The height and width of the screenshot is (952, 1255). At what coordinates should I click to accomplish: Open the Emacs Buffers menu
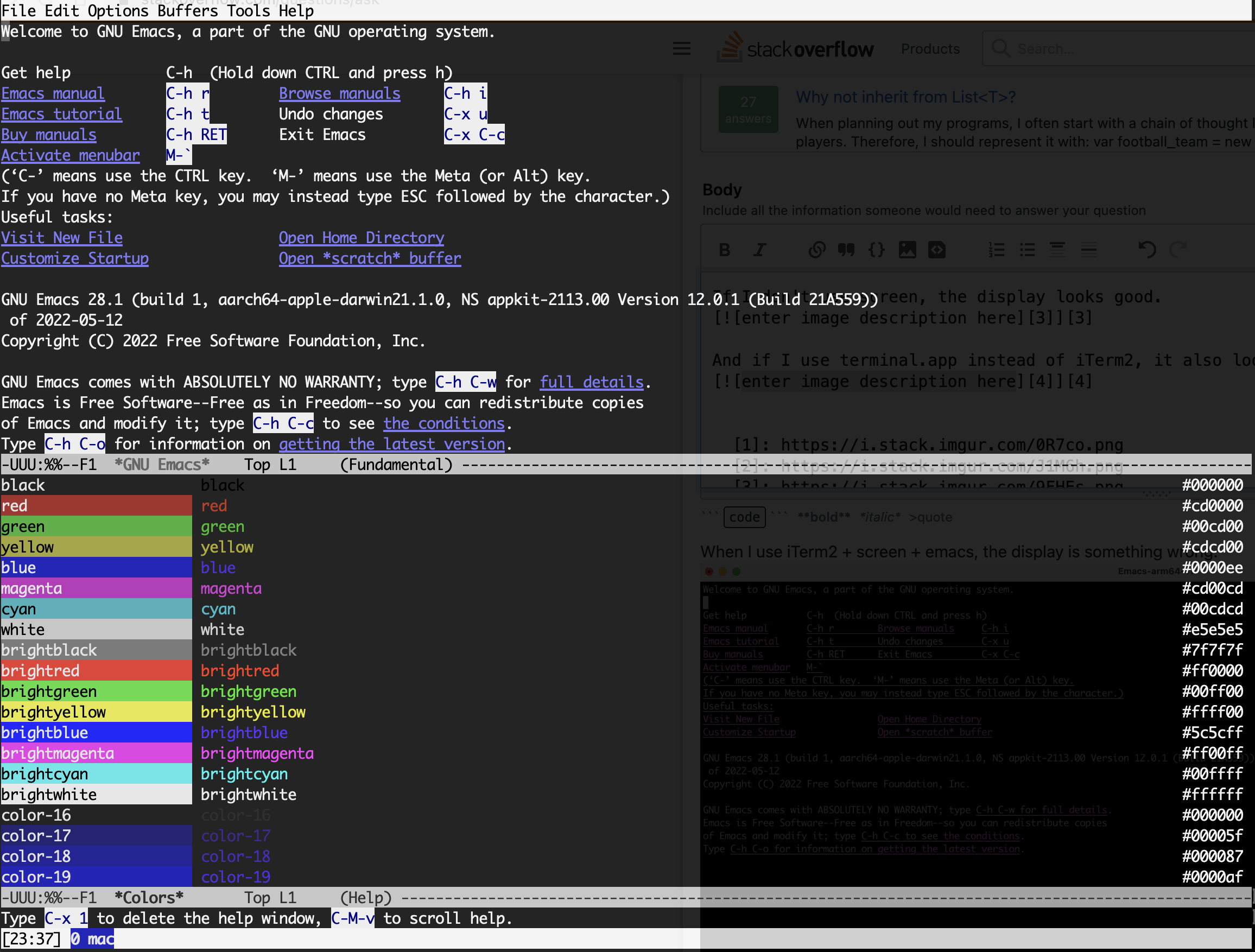tap(188, 10)
